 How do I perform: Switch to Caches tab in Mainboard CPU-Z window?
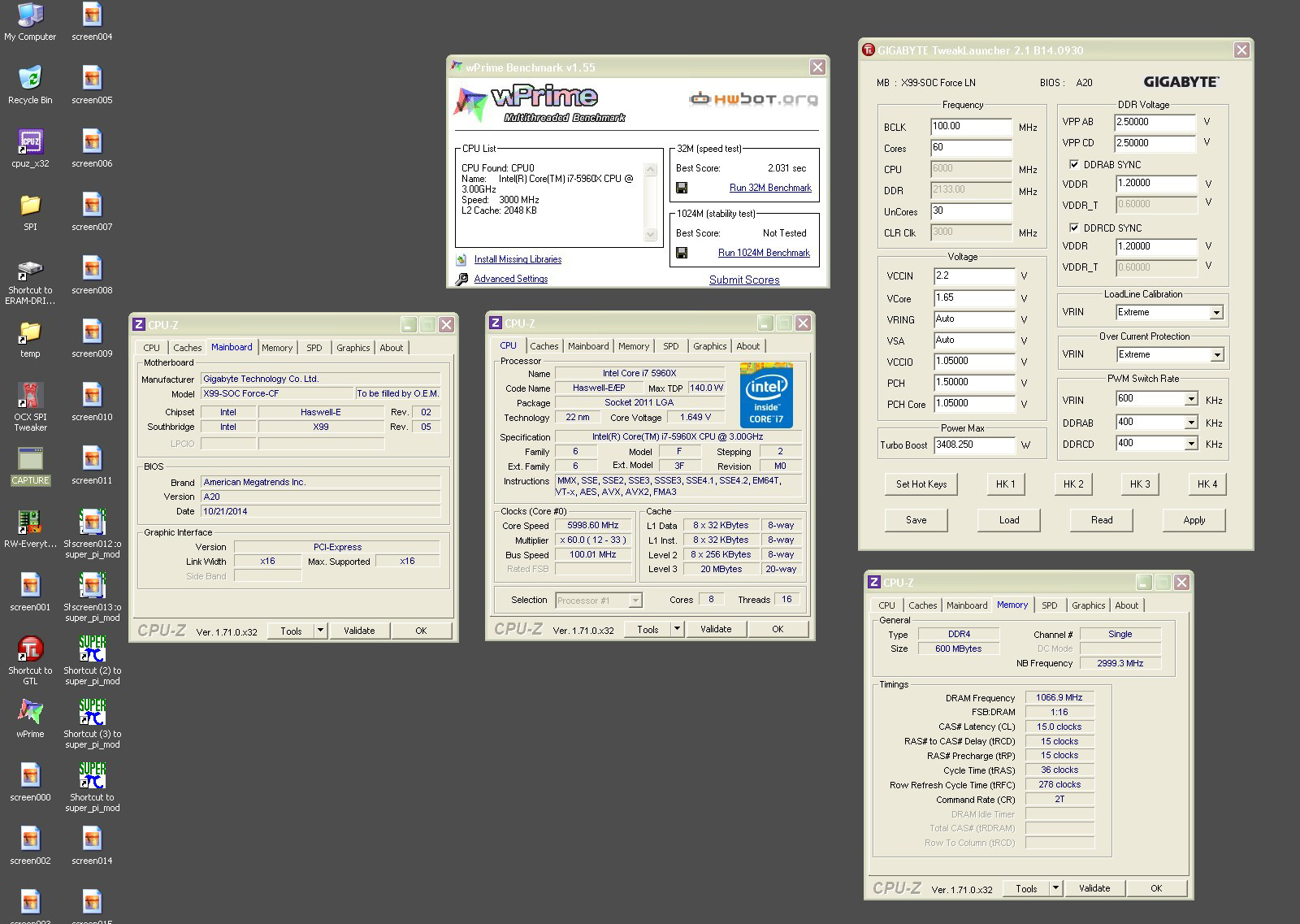(188, 348)
